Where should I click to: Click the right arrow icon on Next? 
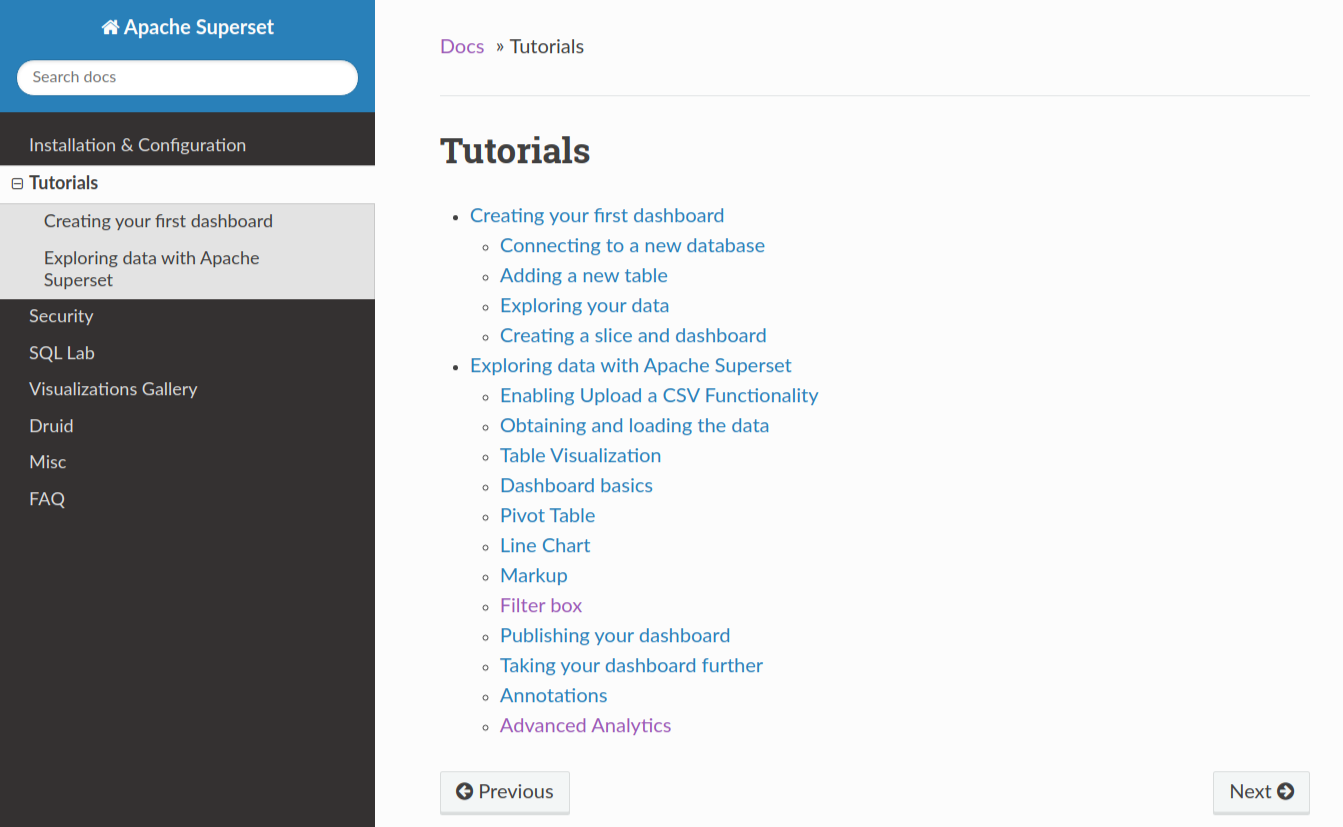click(1286, 791)
